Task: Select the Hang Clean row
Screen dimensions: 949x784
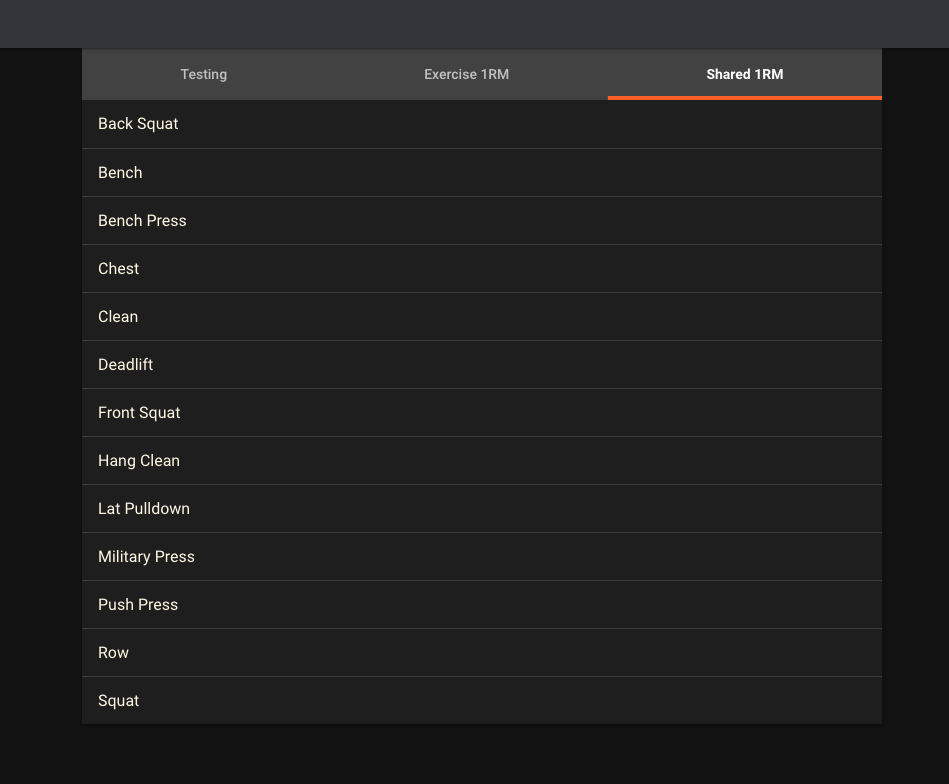Action: [x=482, y=461]
